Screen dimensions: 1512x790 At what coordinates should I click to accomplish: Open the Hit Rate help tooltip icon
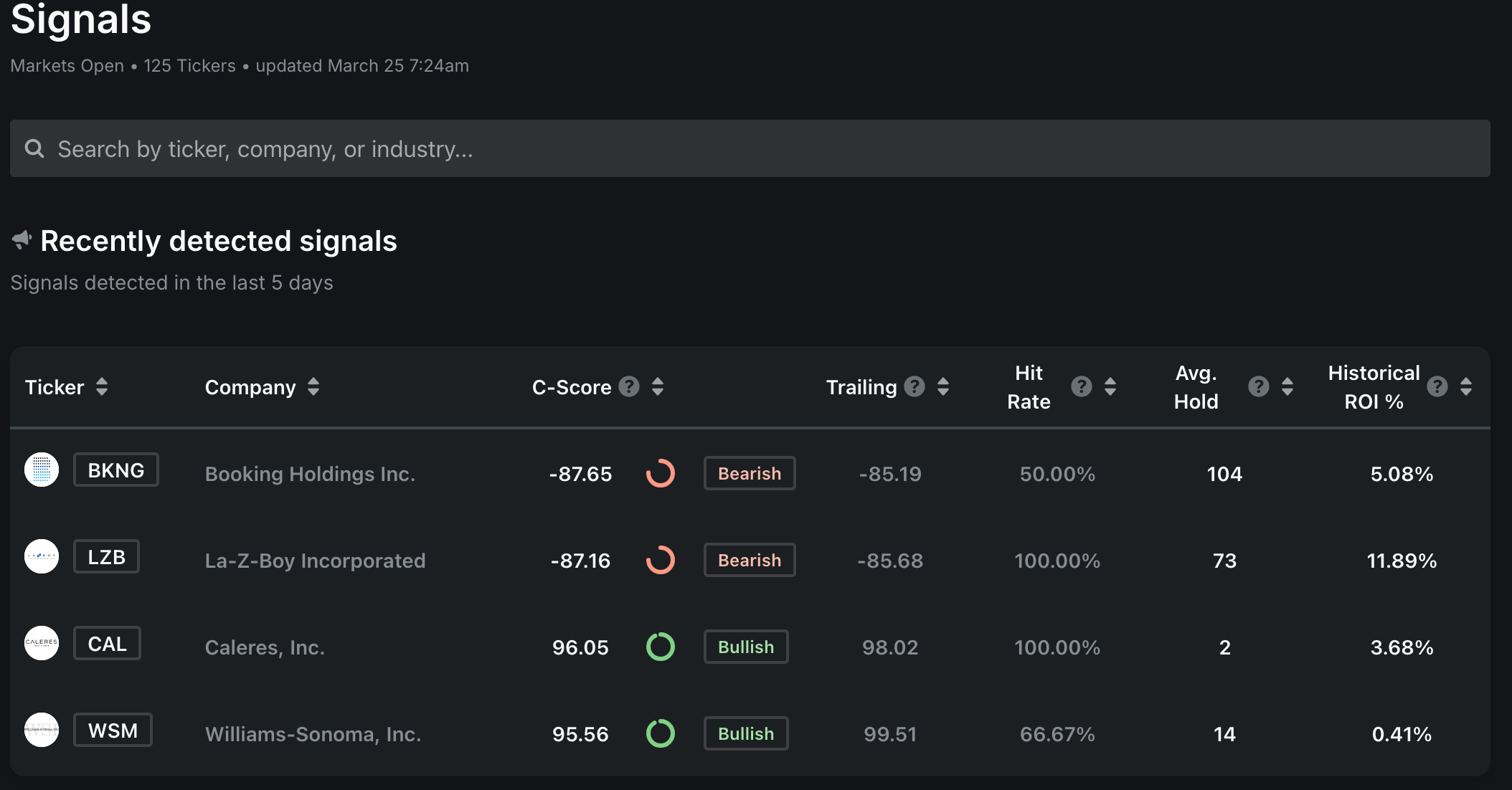click(x=1082, y=386)
